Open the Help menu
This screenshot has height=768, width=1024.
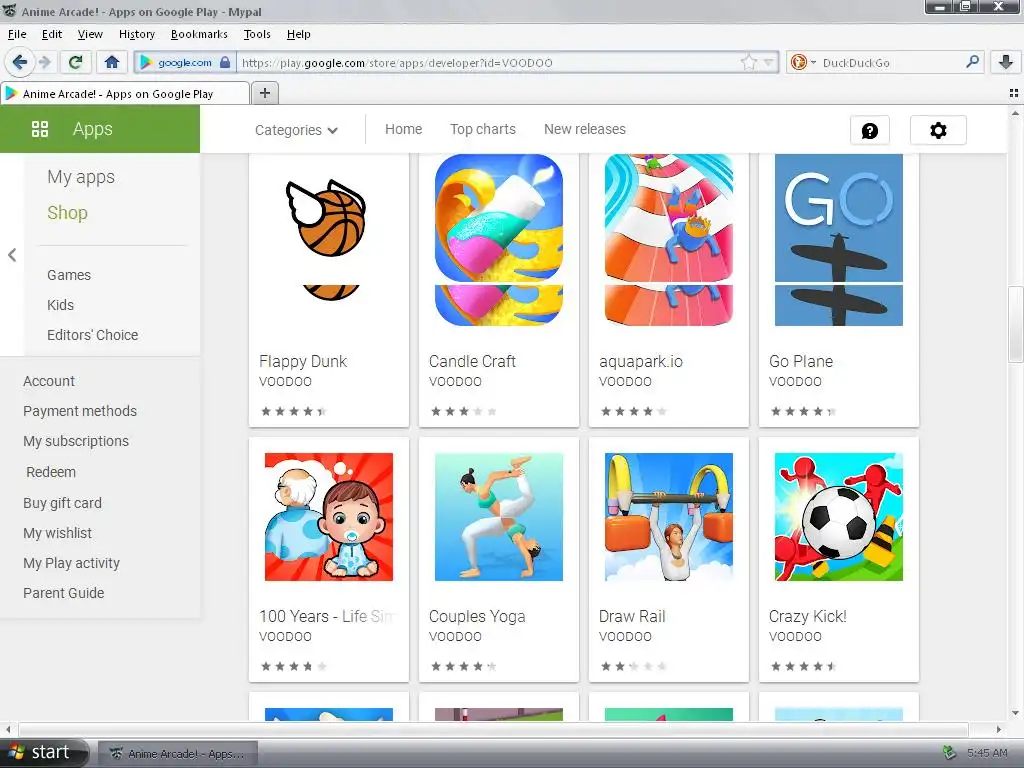[x=298, y=34]
